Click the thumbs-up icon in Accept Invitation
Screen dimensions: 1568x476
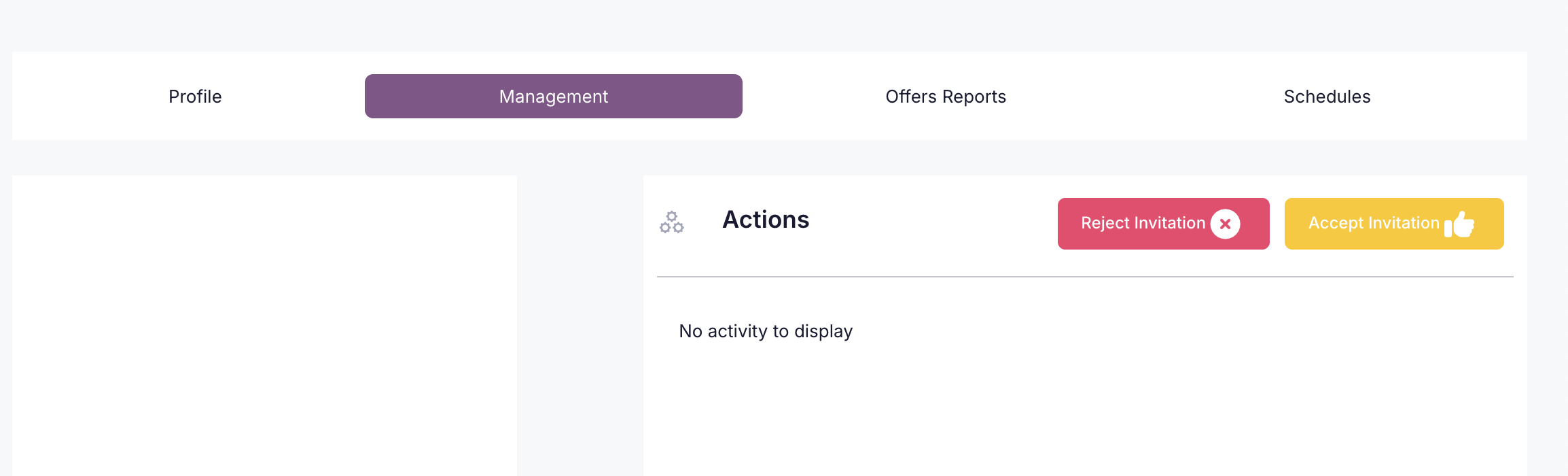coord(1459,224)
